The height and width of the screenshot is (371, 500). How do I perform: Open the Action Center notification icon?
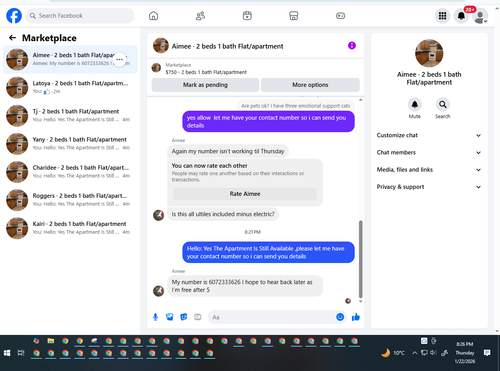click(x=487, y=353)
